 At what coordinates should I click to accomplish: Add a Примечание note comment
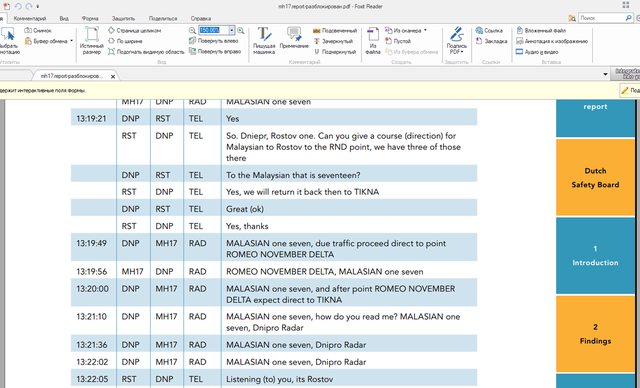[294, 39]
